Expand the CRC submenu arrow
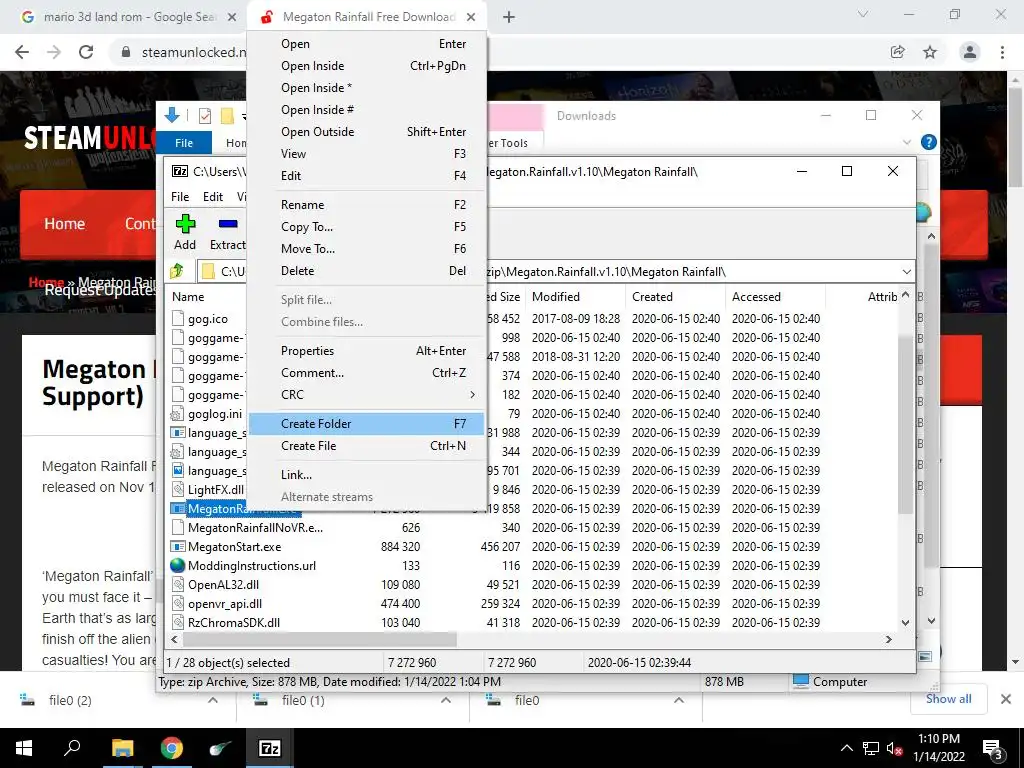This screenshot has height=768, width=1024. click(x=472, y=394)
